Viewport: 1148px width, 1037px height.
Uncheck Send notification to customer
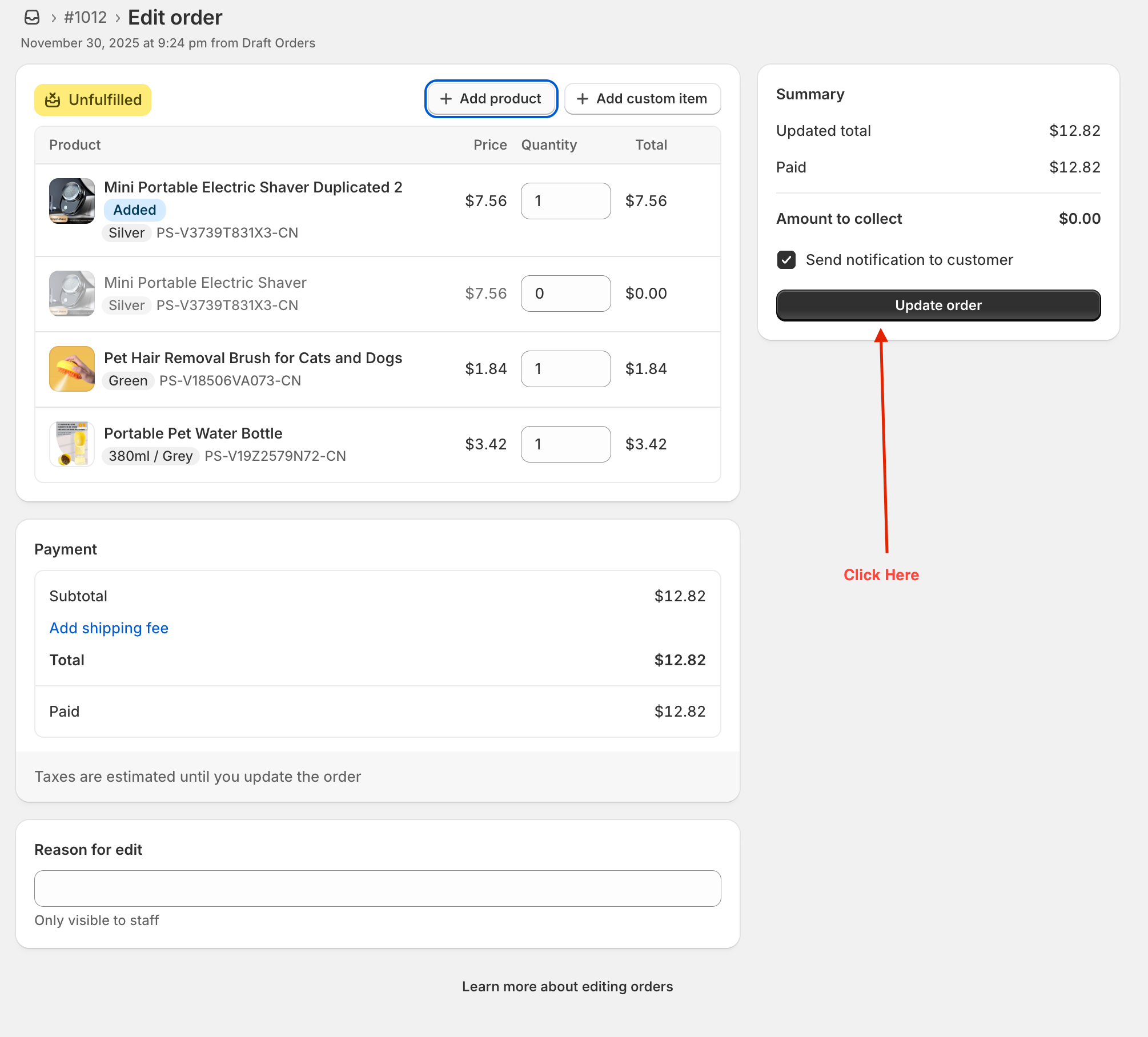point(786,260)
